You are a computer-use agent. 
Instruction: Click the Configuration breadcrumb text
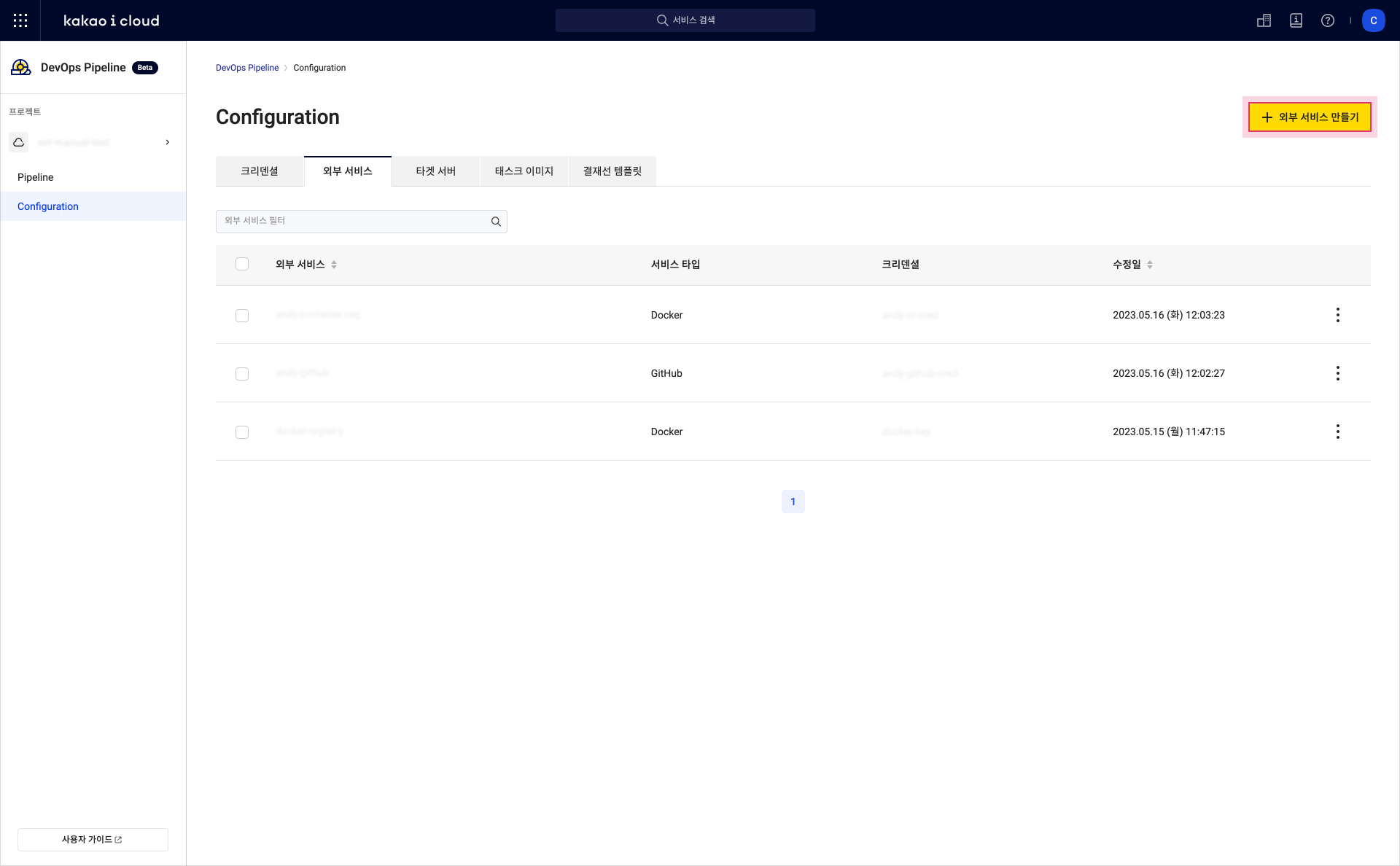point(319,68)
